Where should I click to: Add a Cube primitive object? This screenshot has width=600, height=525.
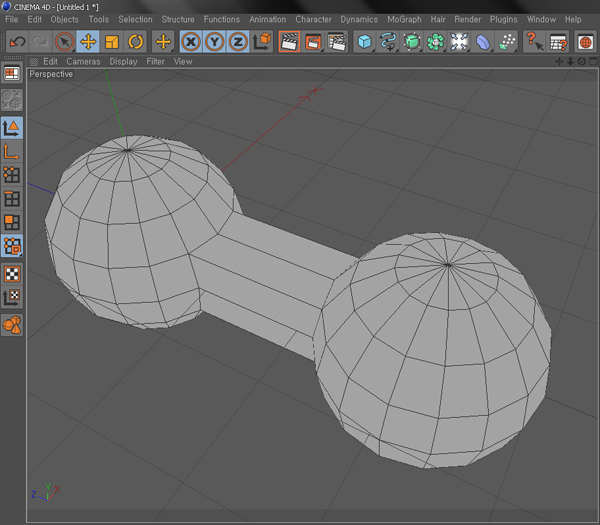pos(366,41)
